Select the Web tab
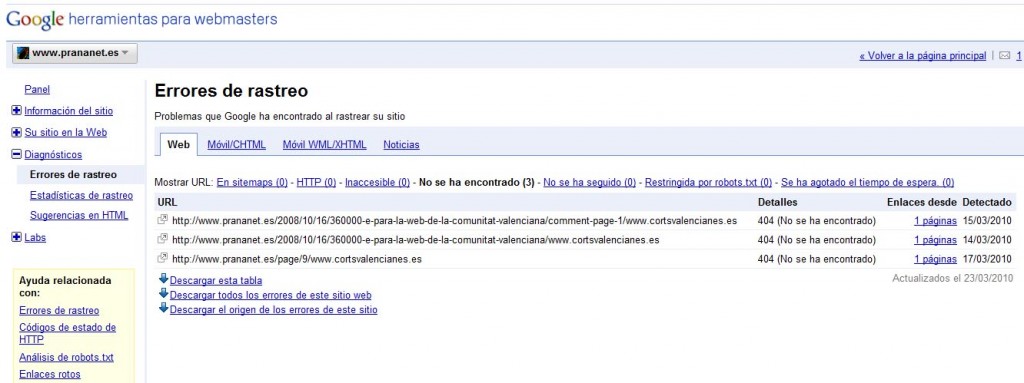Image resolution: width=1024 pixels, height=383 pixels. coord(178,144)
